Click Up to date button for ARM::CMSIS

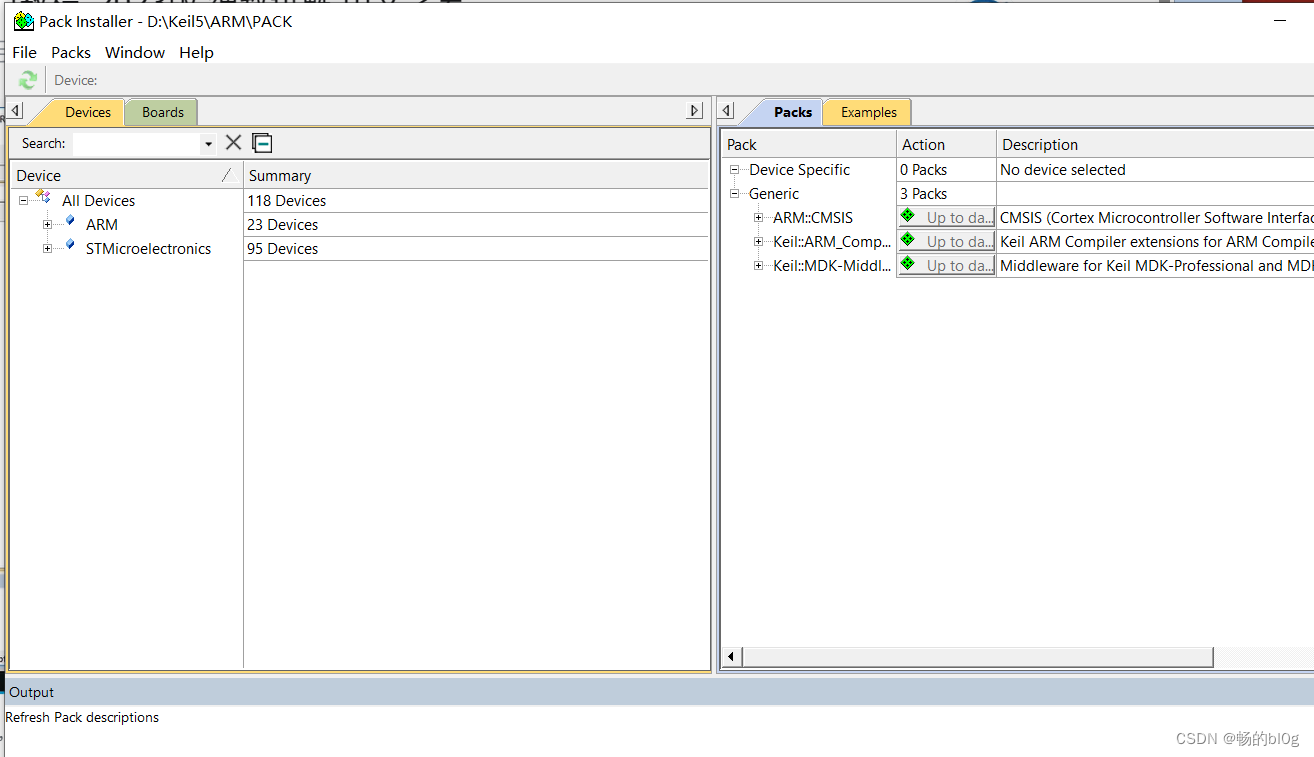pyautogui.click(x=946, y=217)
